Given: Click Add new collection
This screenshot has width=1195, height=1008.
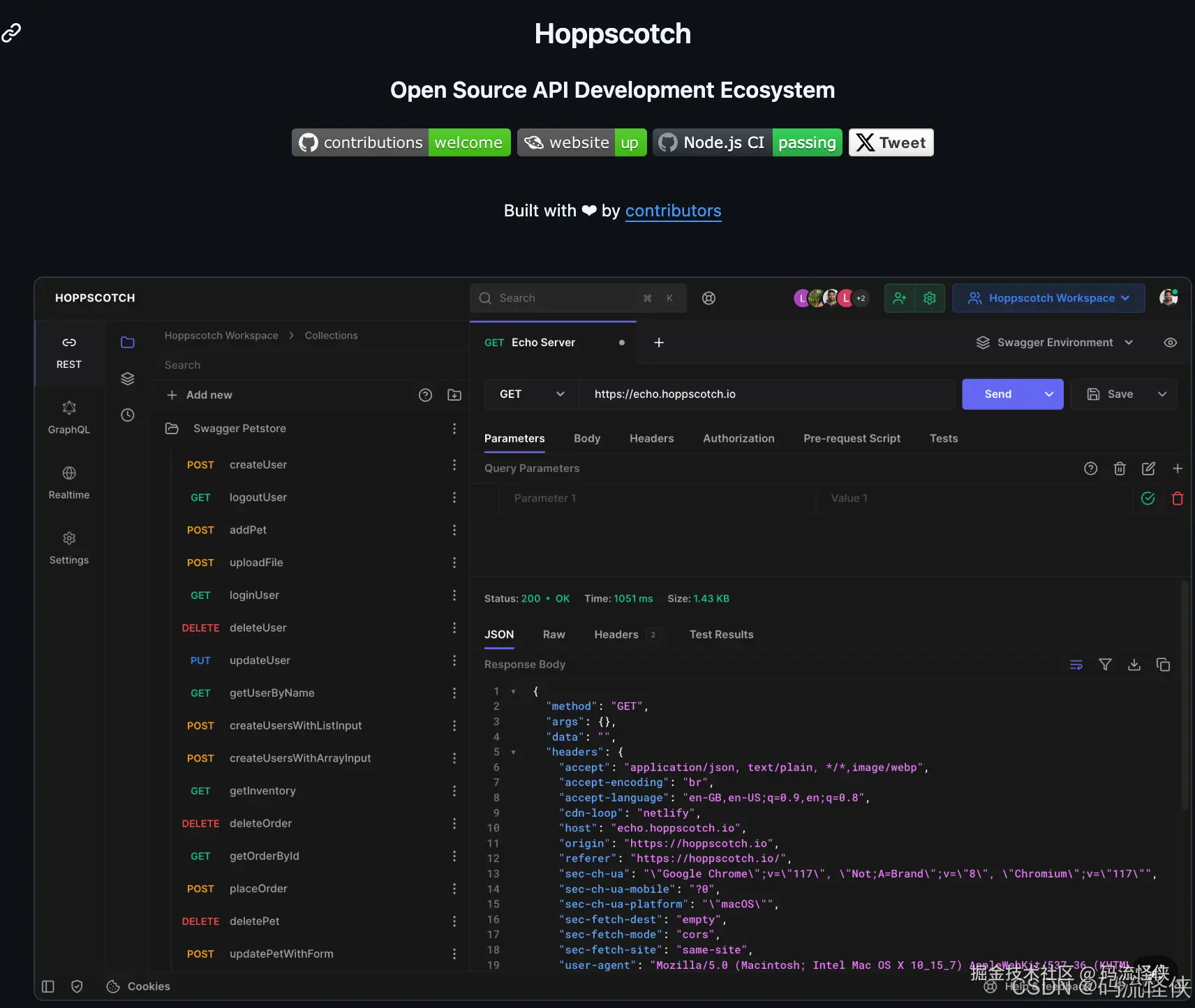Looking at the screenshot, I should (200, 395).
